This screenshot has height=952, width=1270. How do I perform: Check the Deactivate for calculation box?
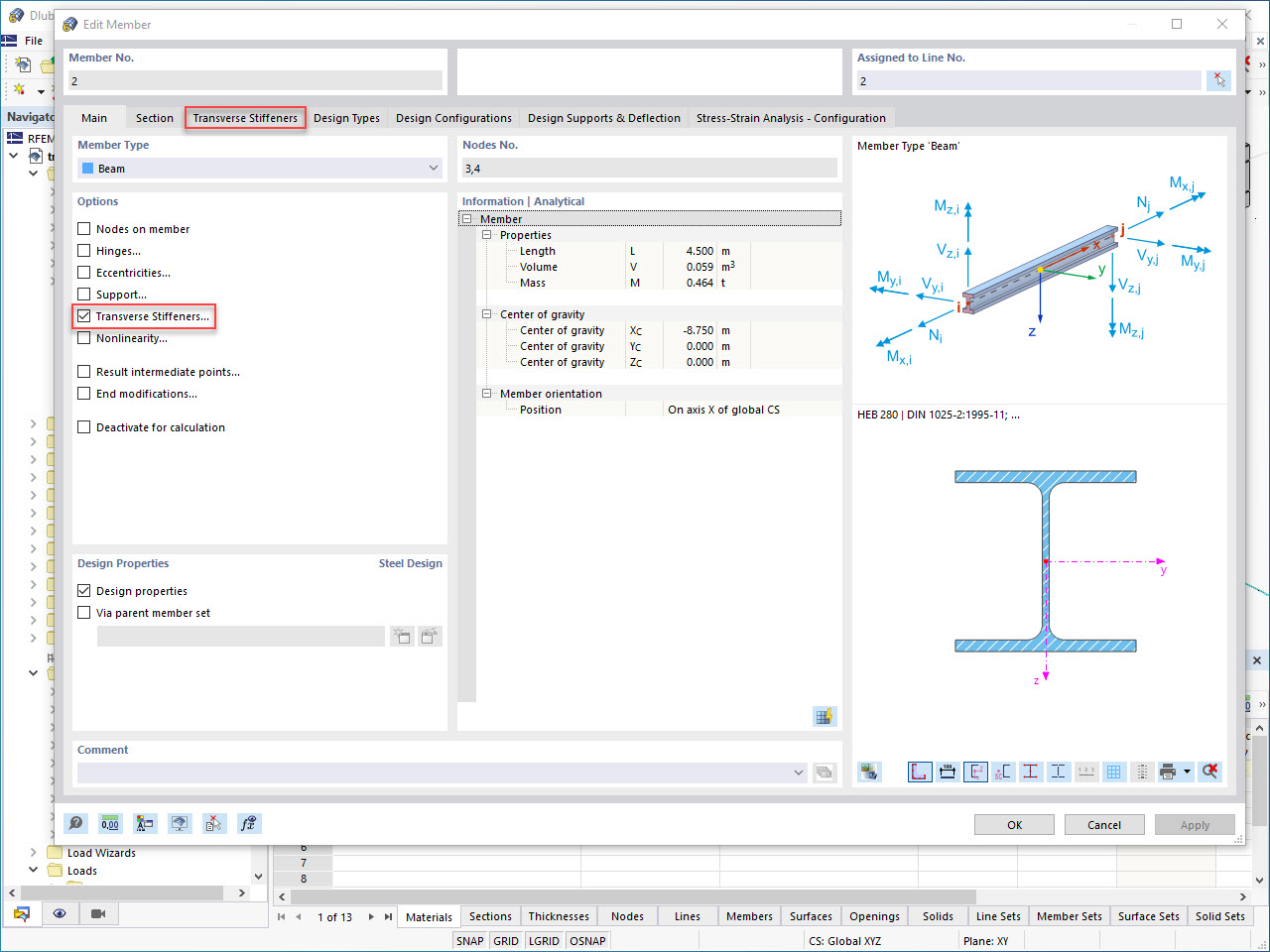(x=83, y=426)
